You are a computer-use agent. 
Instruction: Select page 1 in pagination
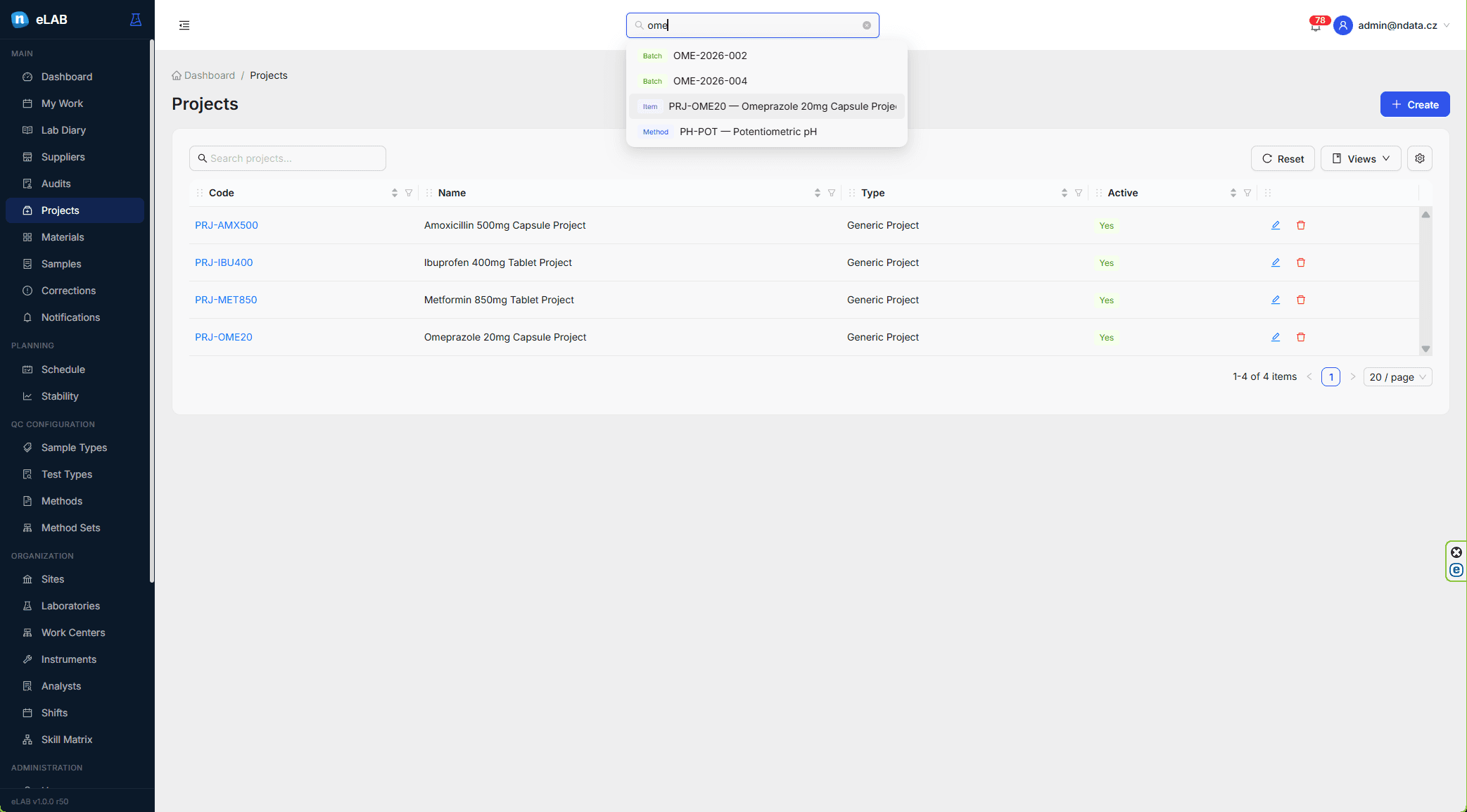click(x=1331, y=377)
